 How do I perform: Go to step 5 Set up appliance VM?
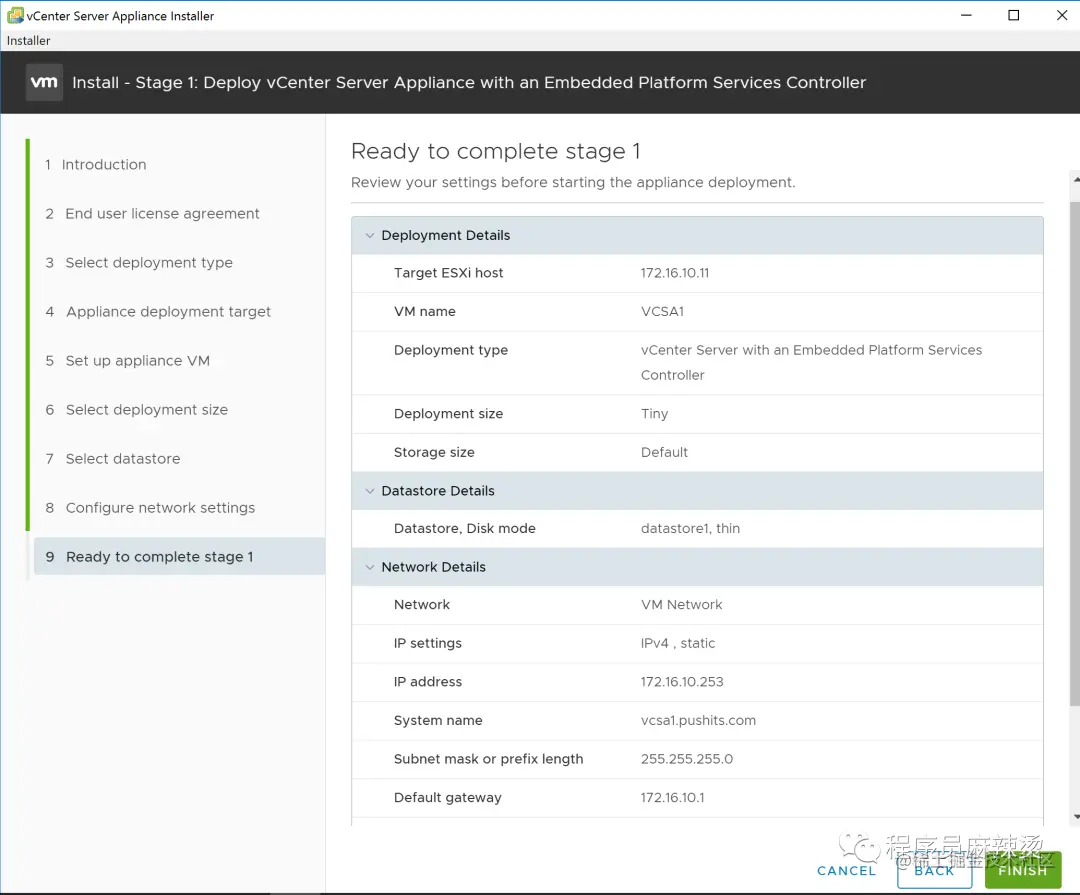pyautogui.click(x=127, y=360)
